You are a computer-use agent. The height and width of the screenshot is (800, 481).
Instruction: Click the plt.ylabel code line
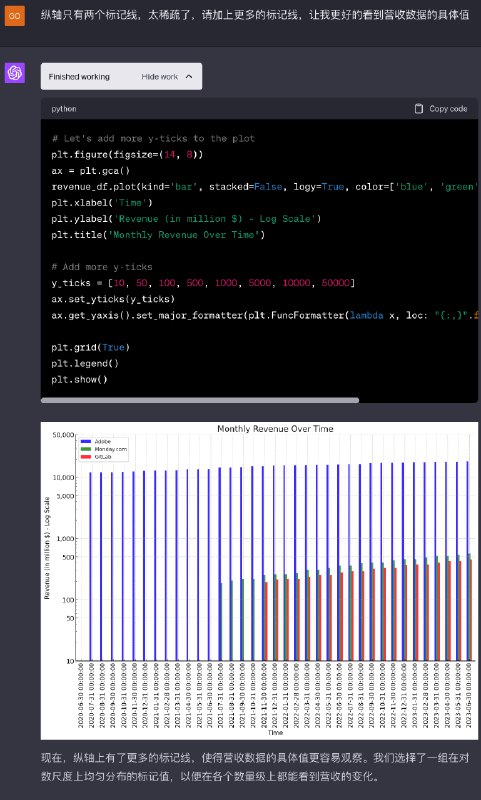click(x=186, y=219)
